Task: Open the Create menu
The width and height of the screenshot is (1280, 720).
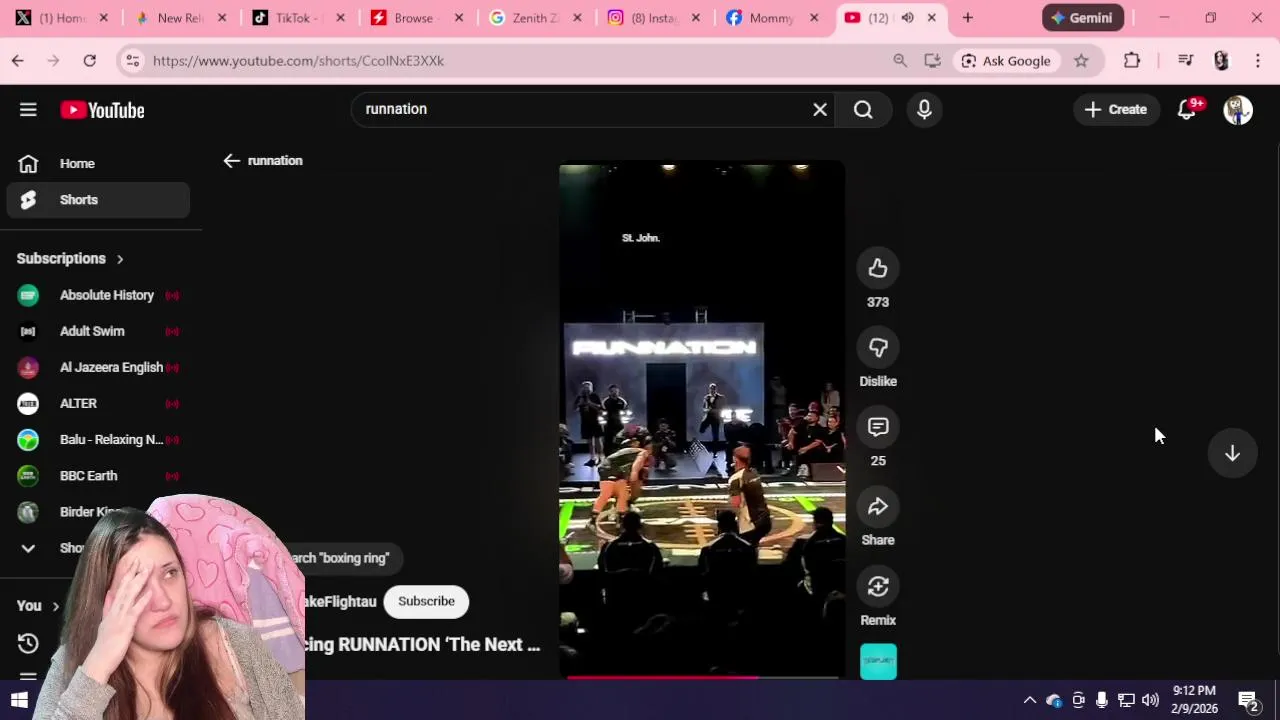Action: [x=1116, y=109]
